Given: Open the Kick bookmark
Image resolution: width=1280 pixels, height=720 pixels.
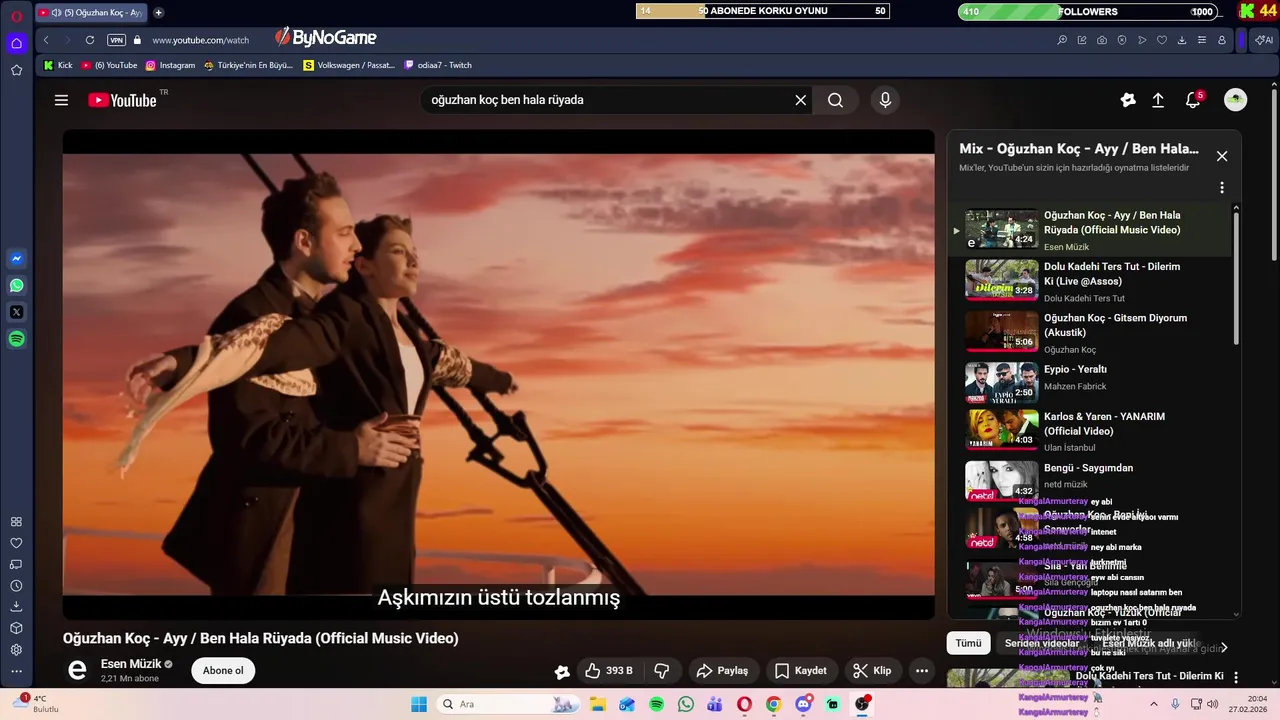Looking at the screenshot, I should pos(57,65).
